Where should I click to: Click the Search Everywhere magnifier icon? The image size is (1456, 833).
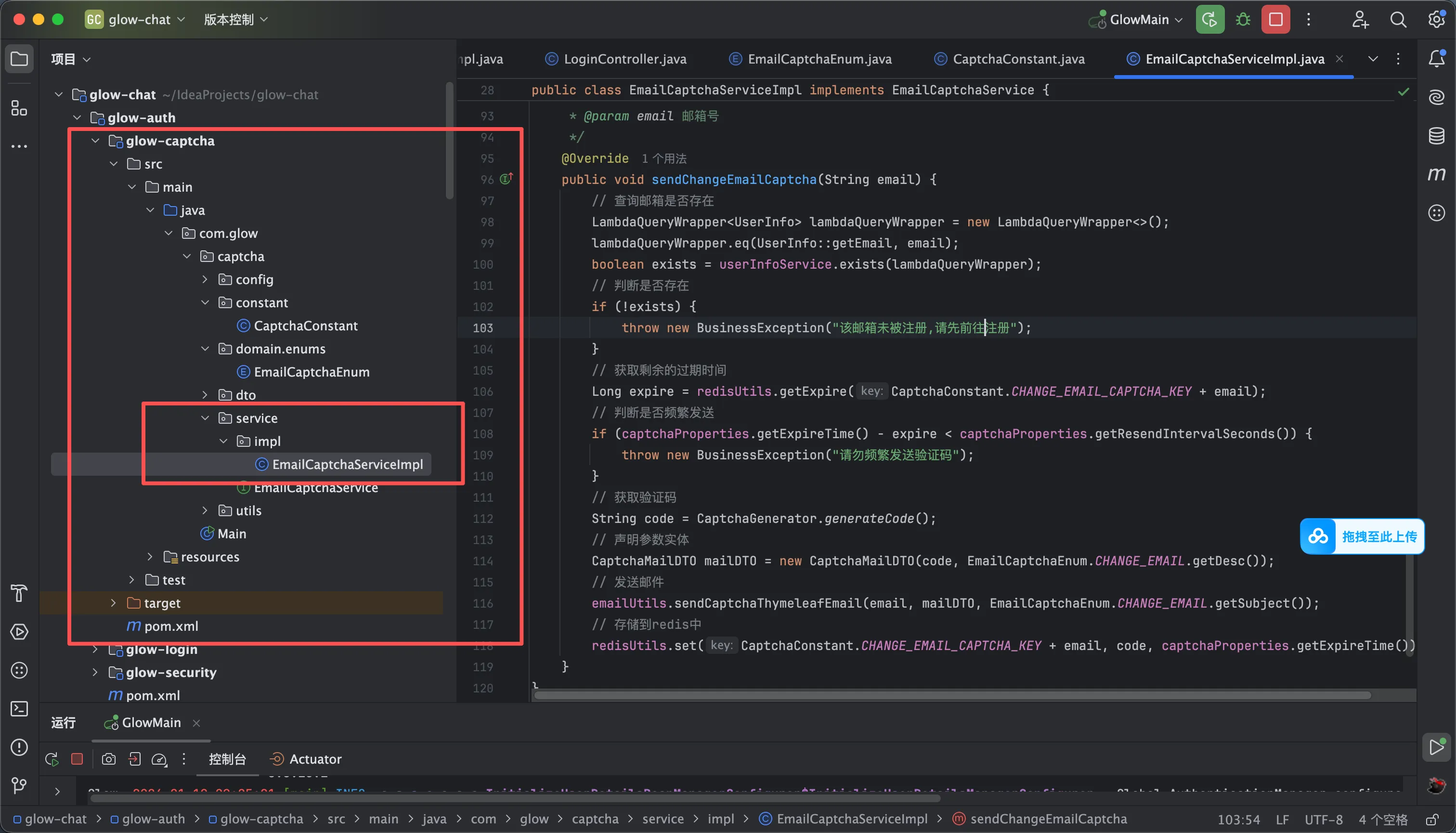coord(1398,19)
